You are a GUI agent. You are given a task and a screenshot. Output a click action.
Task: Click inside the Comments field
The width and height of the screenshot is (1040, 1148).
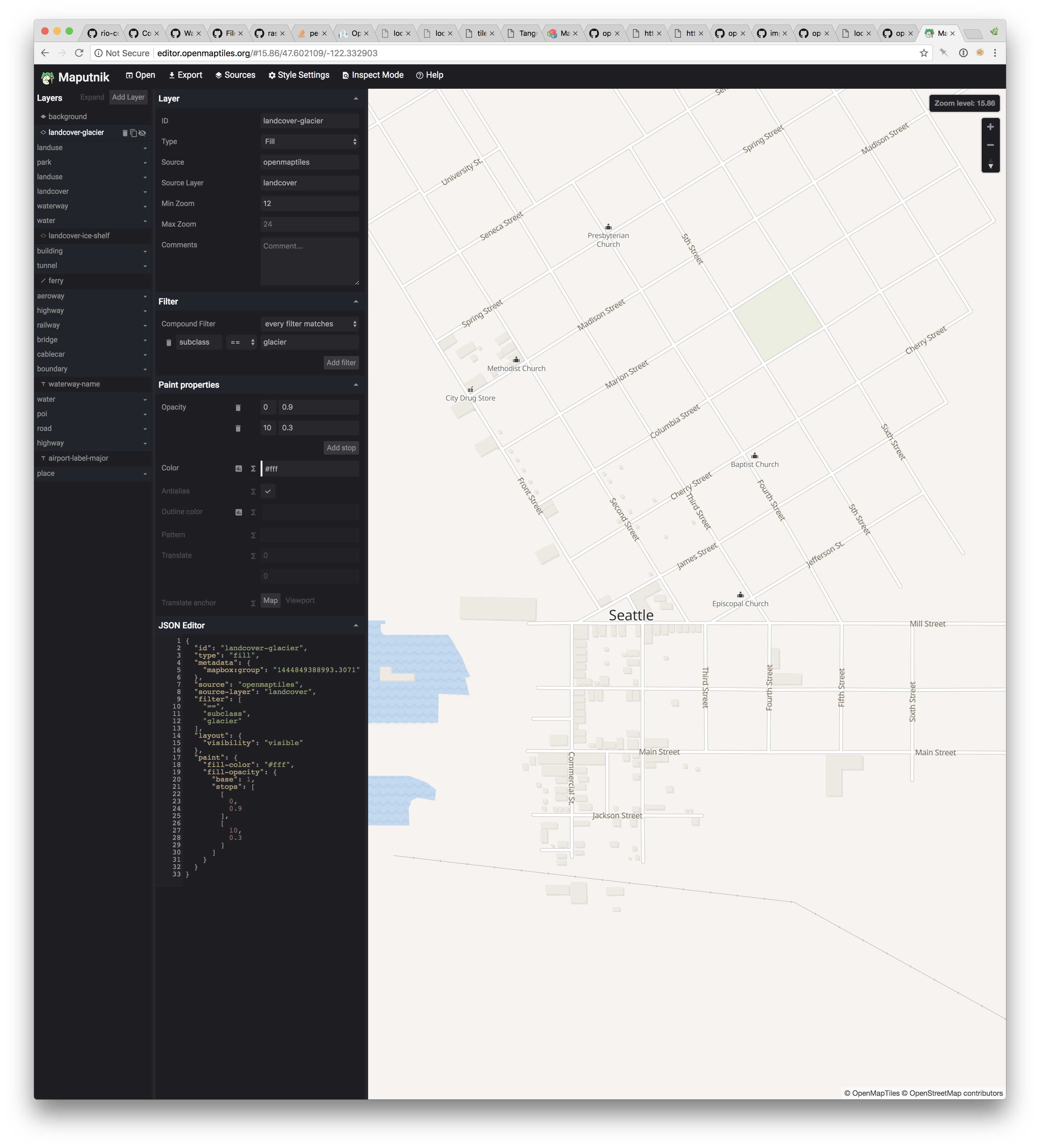point(309,261)
